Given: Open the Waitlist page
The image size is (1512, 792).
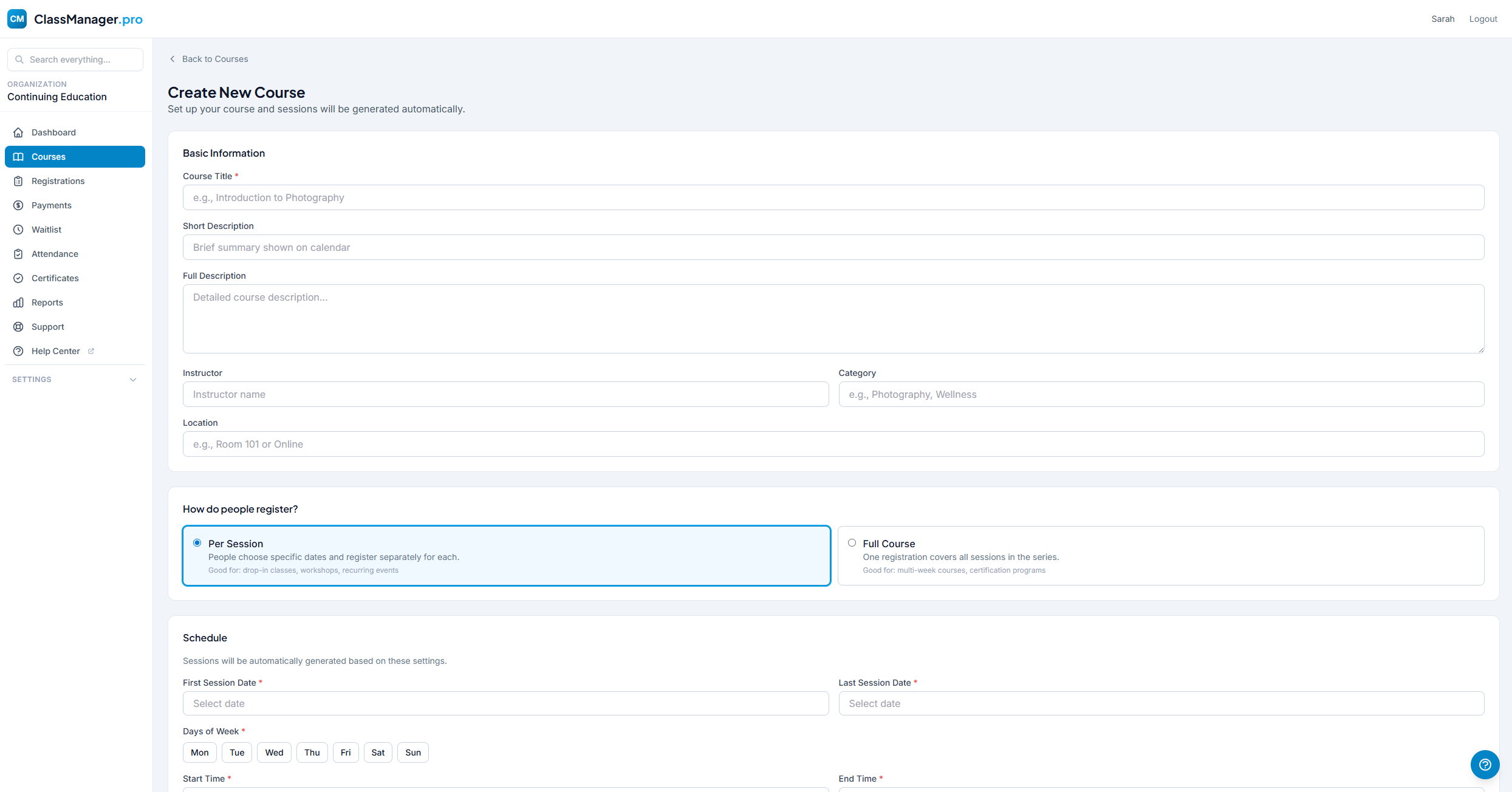Looking at the screenshot, I should pos(46,229).
